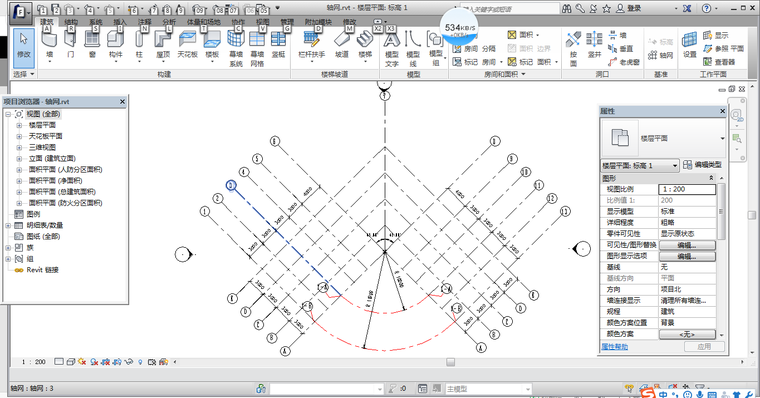Select the 坡道 (Ramp) tool
Screen dimensions: 760x398
pos(342,45)
